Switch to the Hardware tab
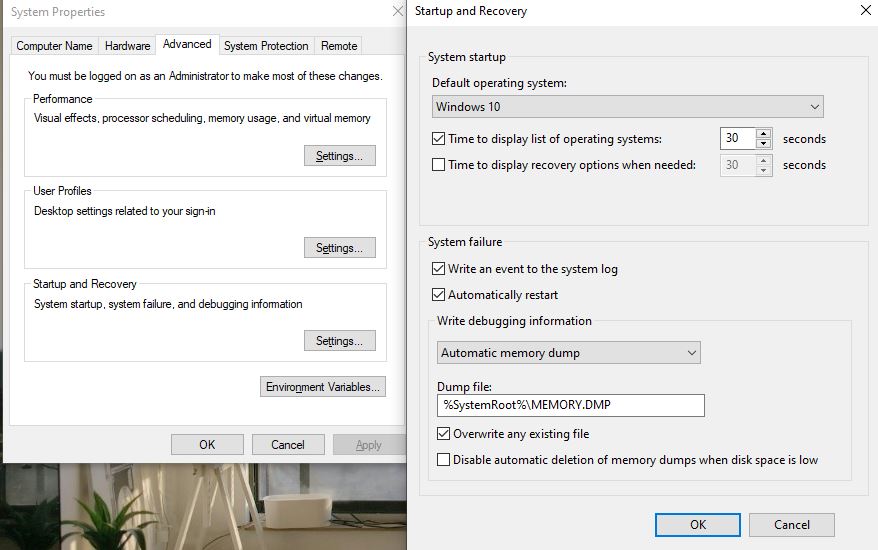878x550 pixels. point(128,46)
